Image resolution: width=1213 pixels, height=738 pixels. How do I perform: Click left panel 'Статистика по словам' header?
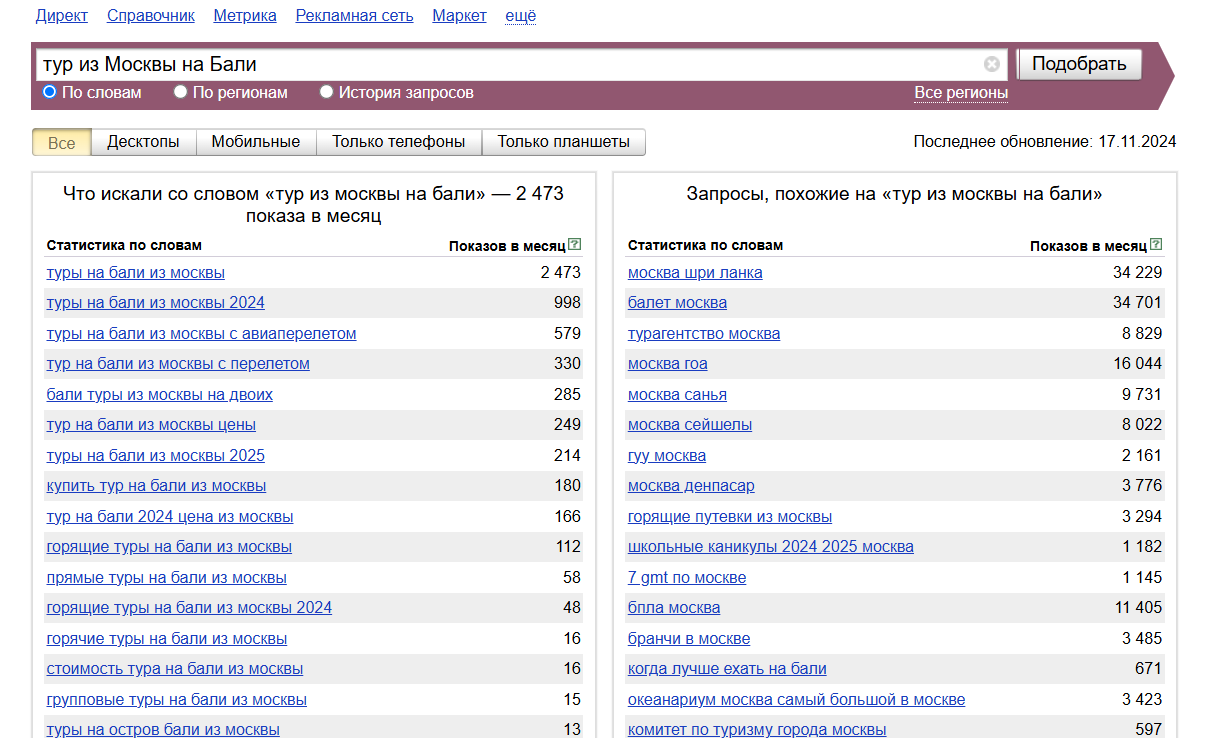(x=124, y=245)
